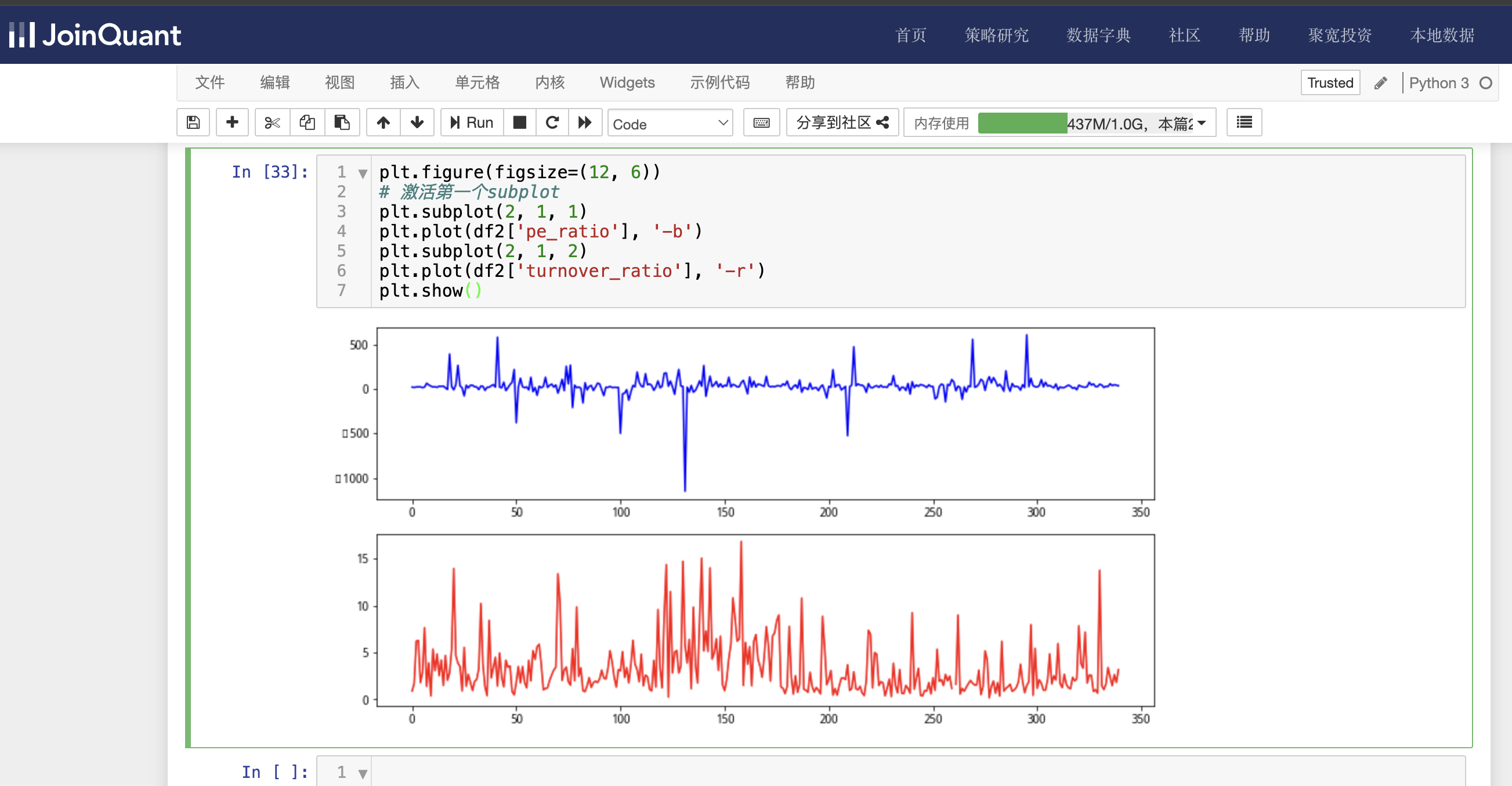Screen dimensions: 1512x786
Task: Restart and run all cells icon
Action: pyautogui.click(x=585, y=122)
